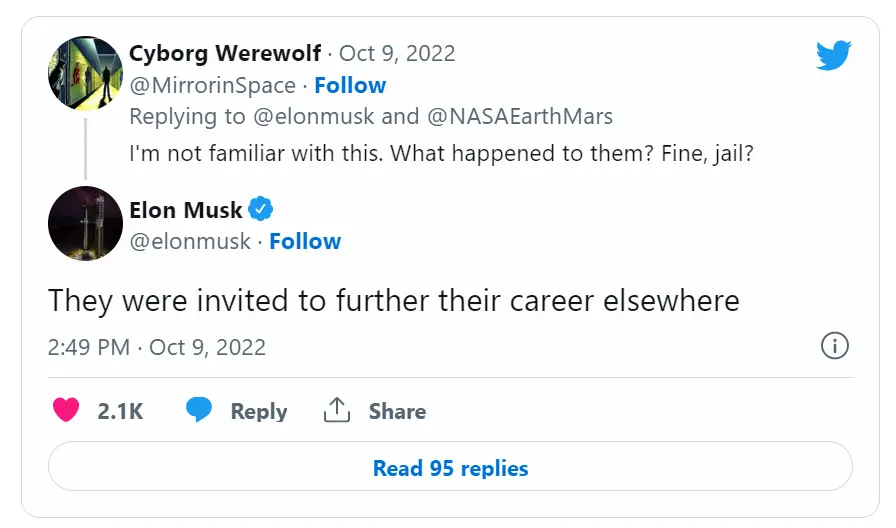Click the blue reply bubble icon

coord(199,411)
